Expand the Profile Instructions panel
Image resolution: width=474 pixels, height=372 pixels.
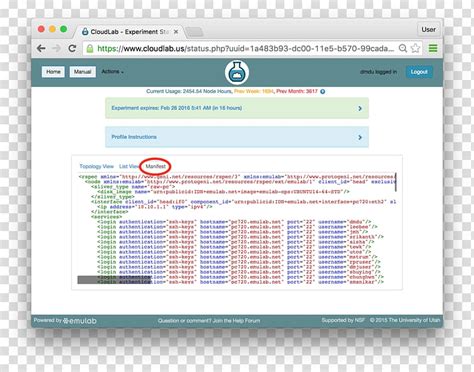tap(237, 137)
